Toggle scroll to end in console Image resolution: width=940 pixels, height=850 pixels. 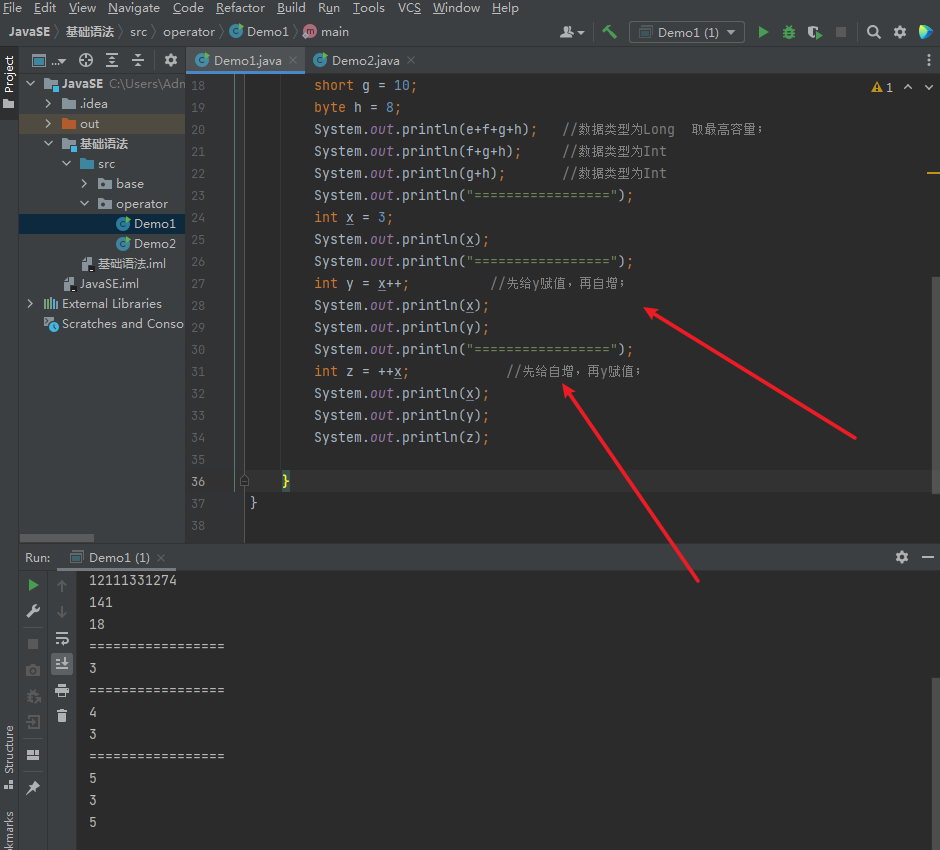click(x=62, y=663)
